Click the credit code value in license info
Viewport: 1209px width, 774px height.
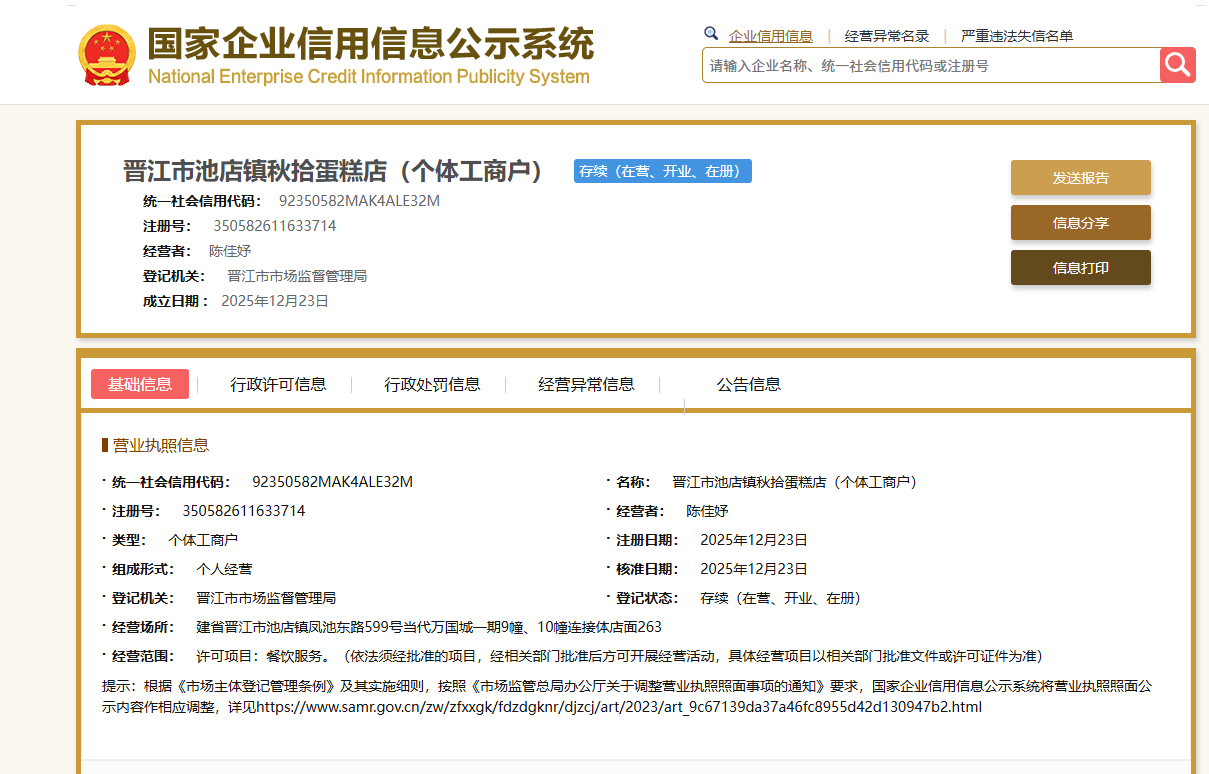(x=332, y=482)
